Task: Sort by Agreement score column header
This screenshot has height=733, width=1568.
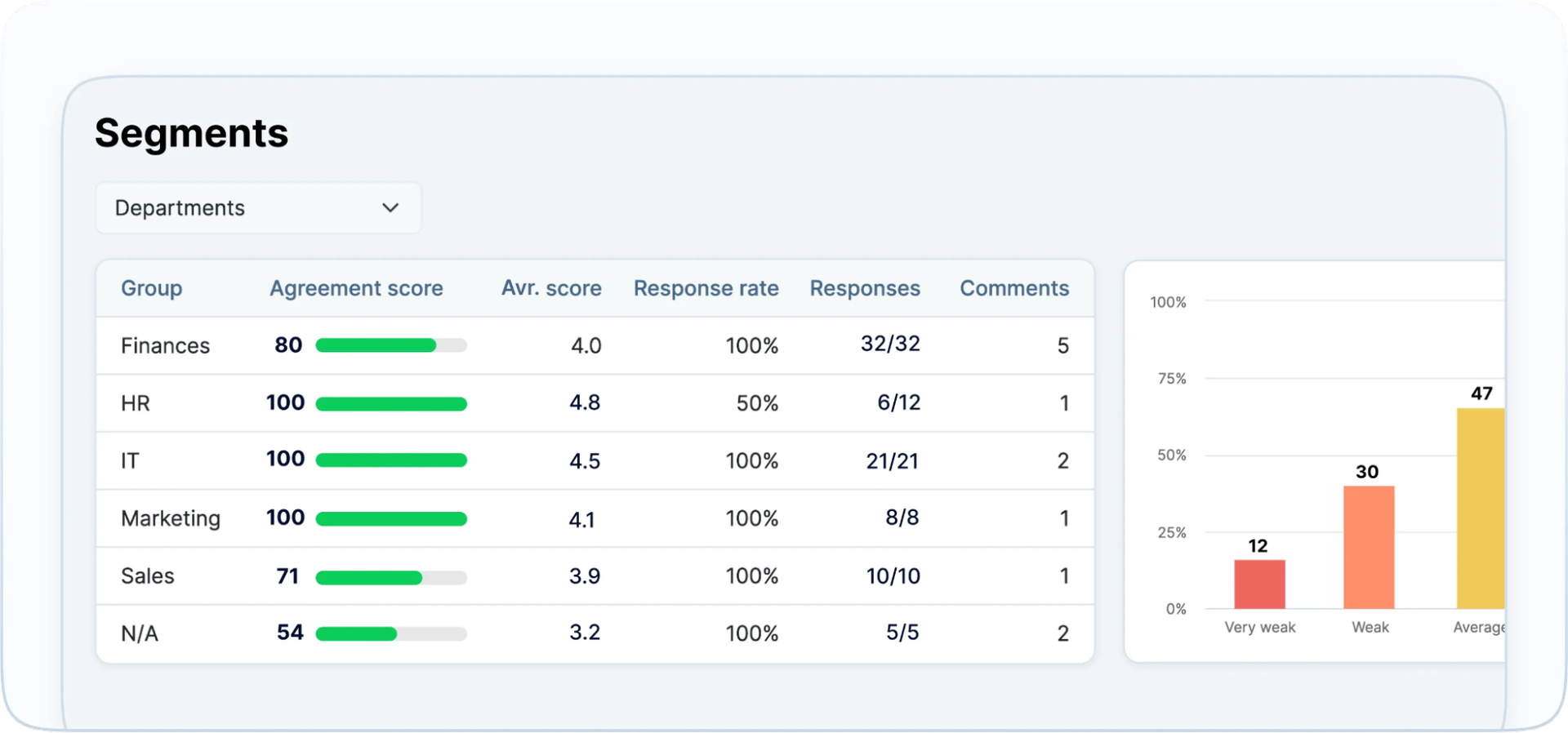Action: (356, 288)
